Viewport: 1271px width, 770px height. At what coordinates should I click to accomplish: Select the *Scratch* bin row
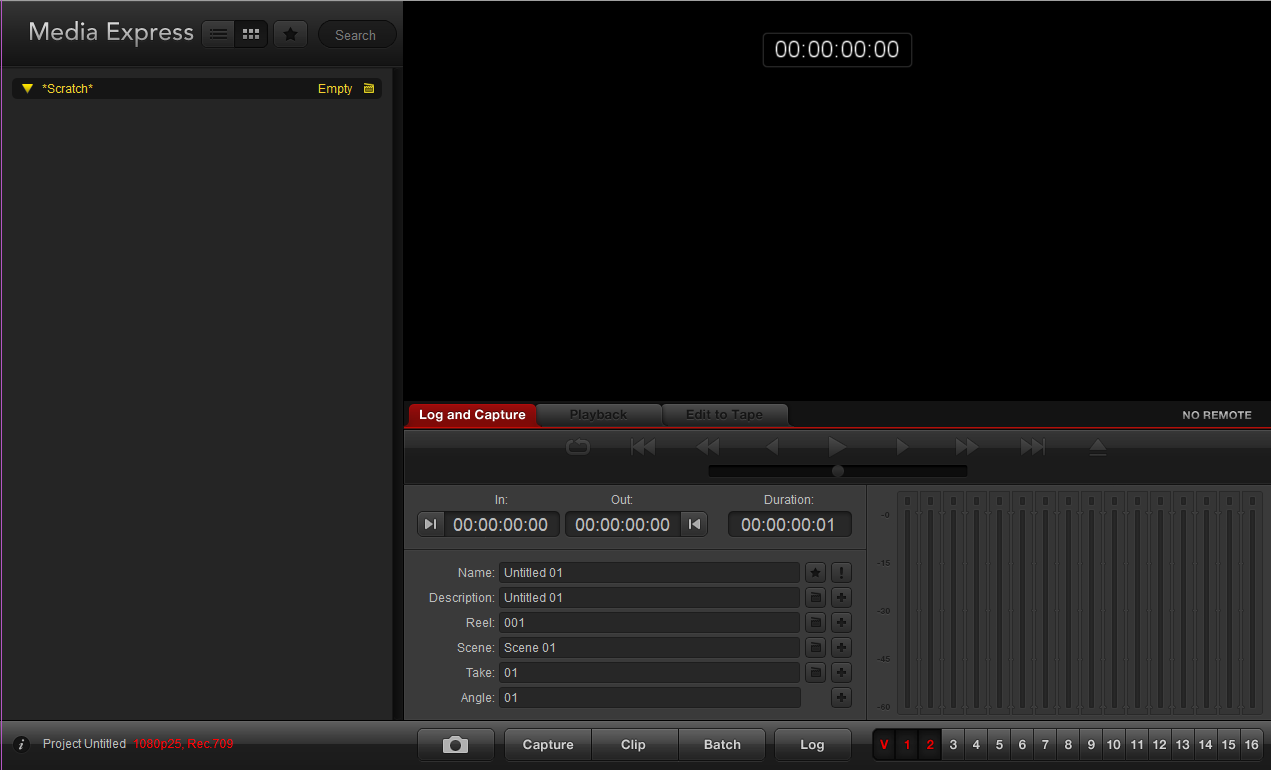[197, 89]
